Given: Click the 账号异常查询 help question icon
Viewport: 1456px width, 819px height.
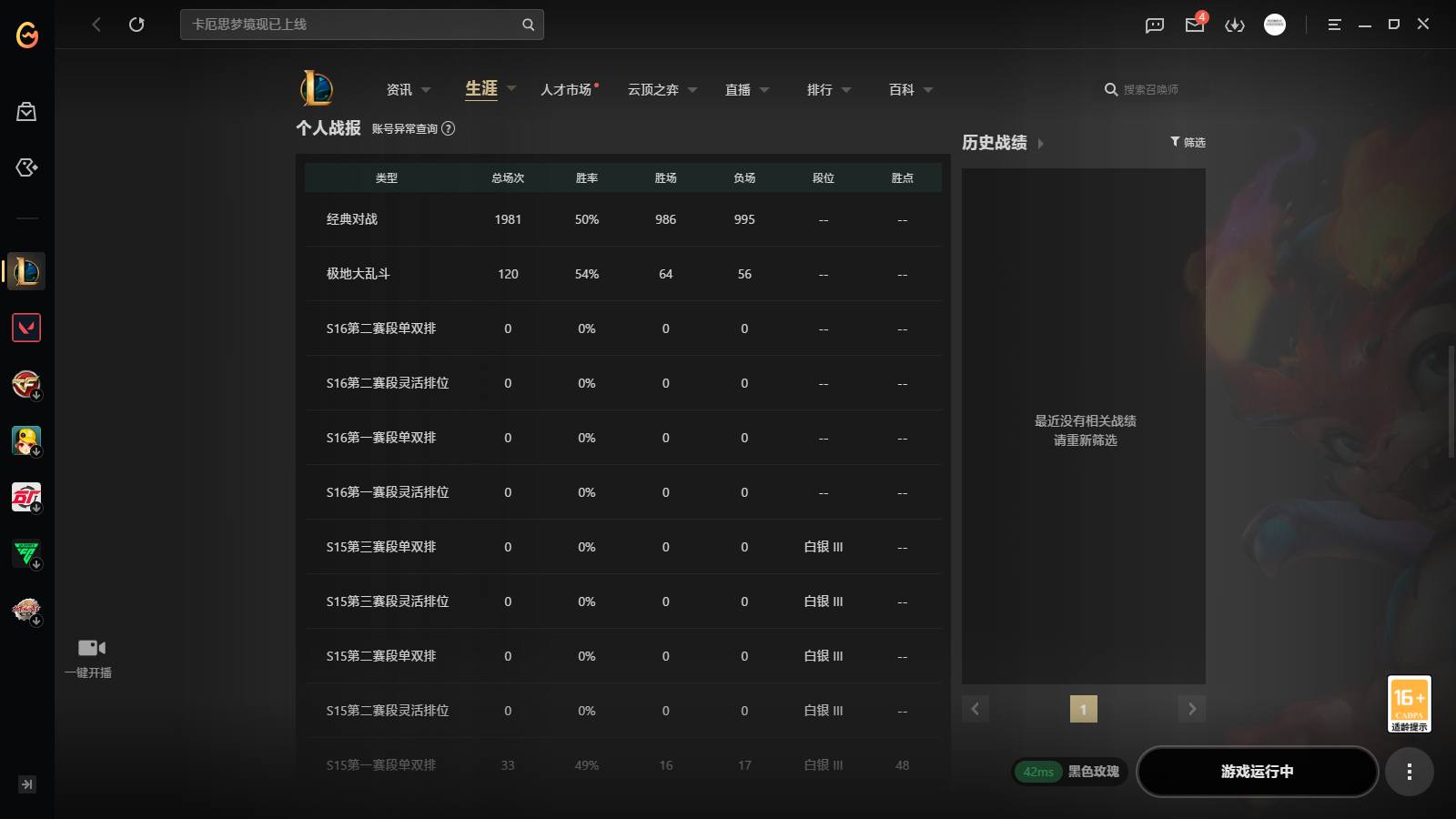Looking at the screenshot, I should [448, 128].
